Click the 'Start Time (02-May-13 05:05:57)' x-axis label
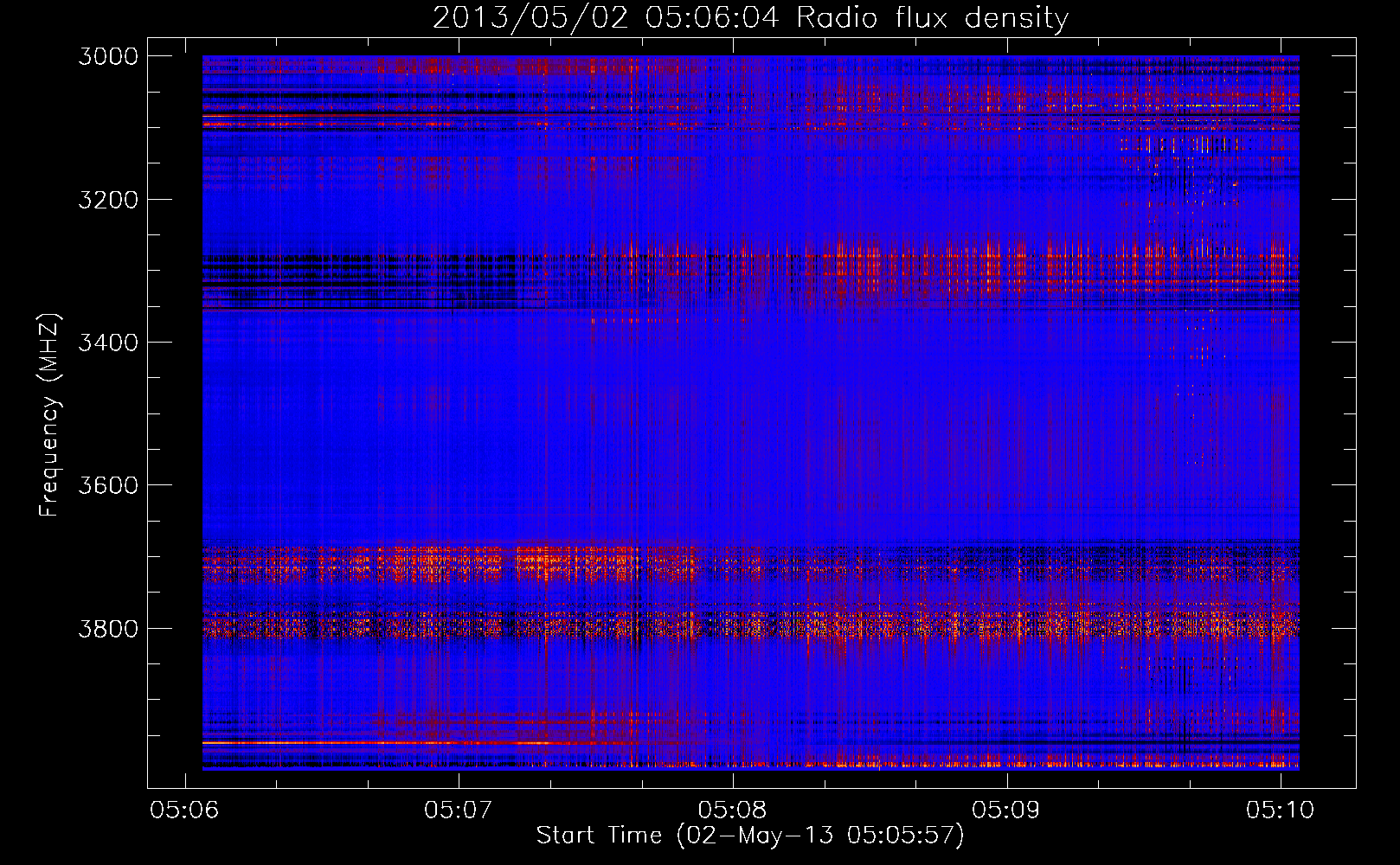 [x=750, y=836]
